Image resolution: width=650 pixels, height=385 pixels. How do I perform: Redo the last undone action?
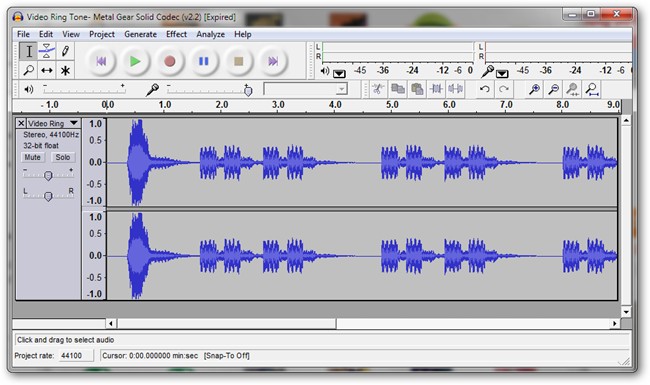pos(504,89)
